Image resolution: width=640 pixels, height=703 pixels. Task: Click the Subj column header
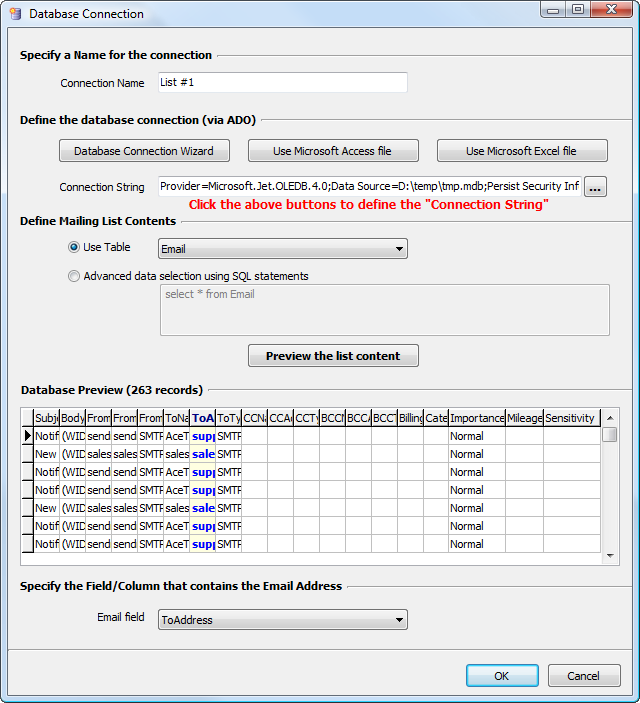point(47,418)
